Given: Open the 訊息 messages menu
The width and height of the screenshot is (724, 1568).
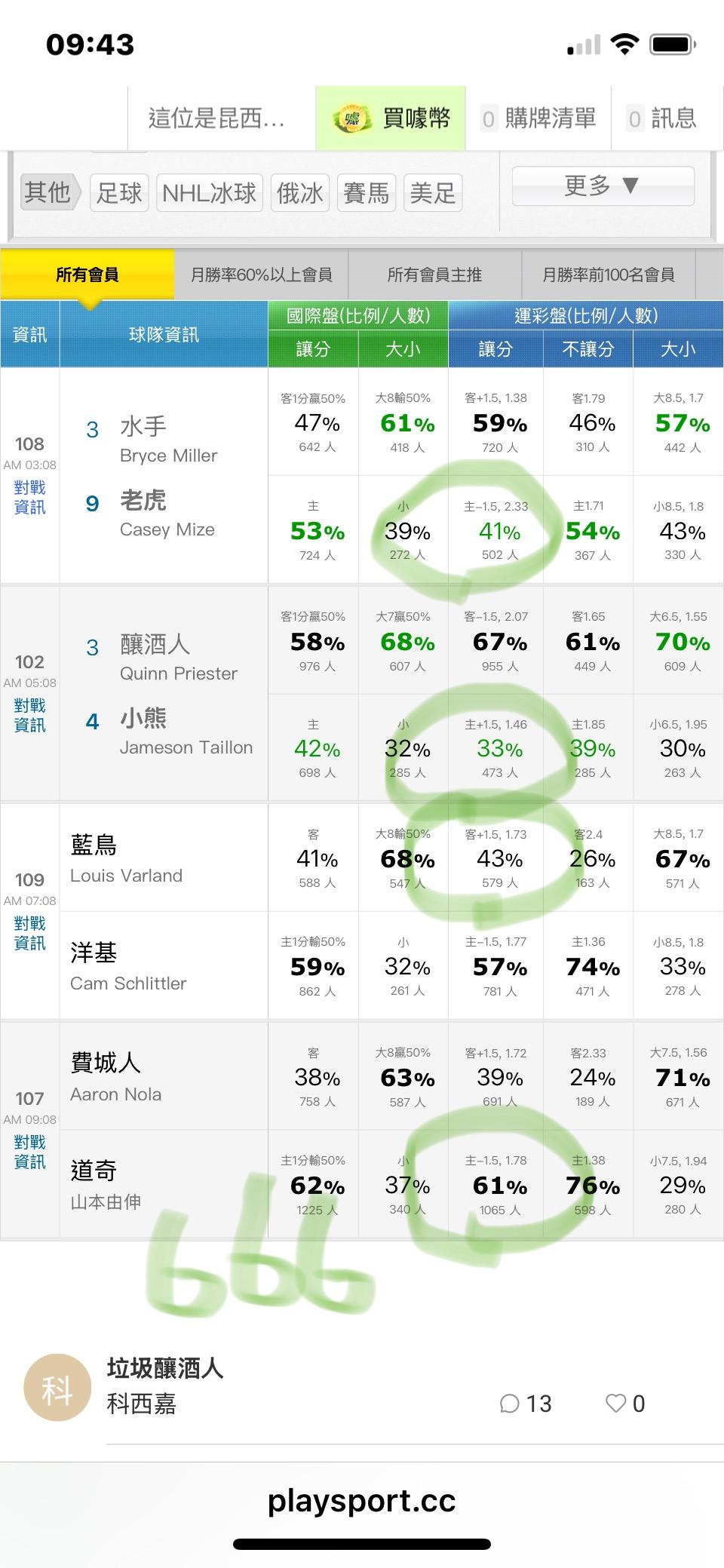Looking at the screenshot, I should coord(662,118).
